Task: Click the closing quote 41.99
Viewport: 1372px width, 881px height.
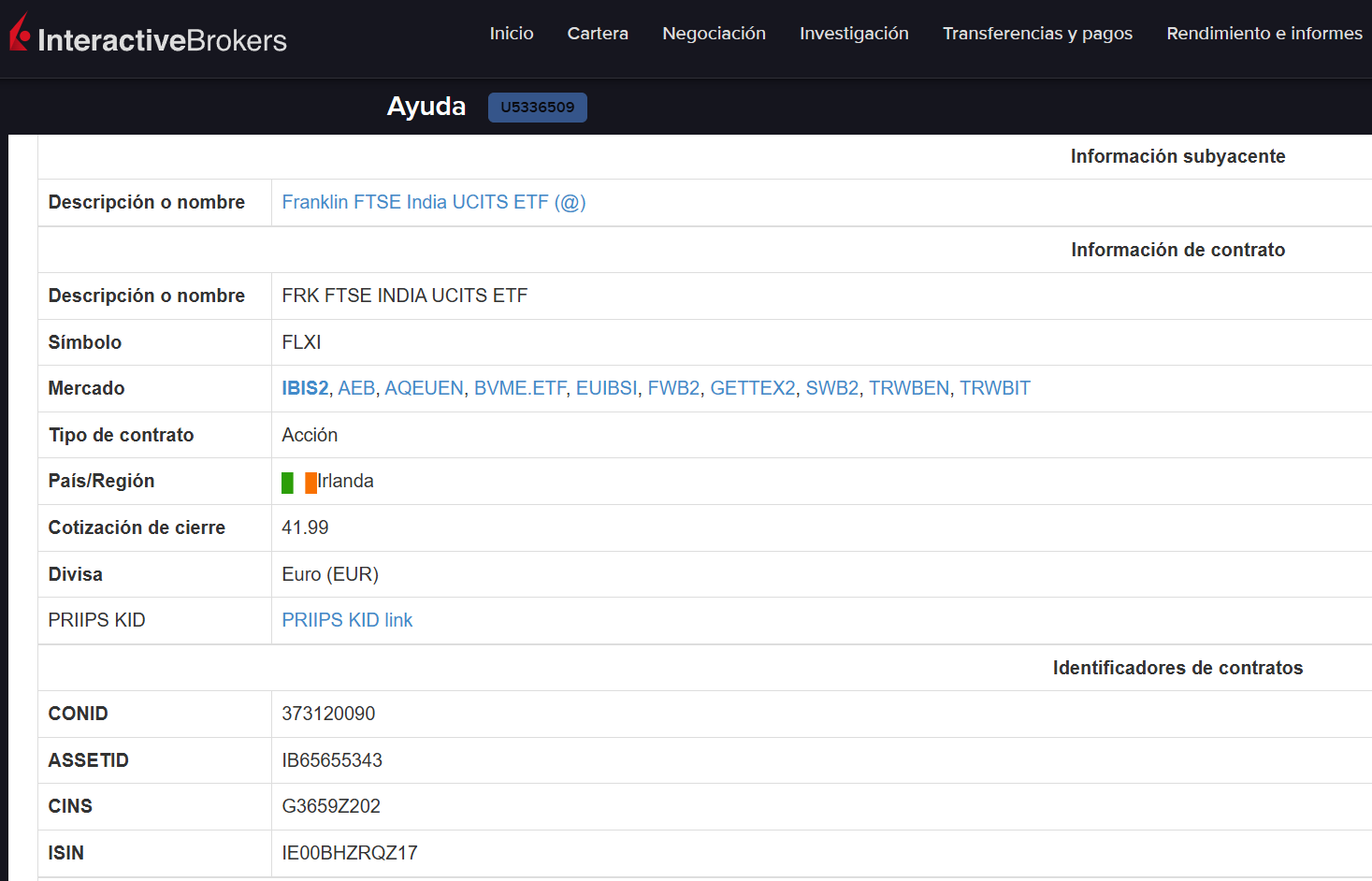Action: 305,527
